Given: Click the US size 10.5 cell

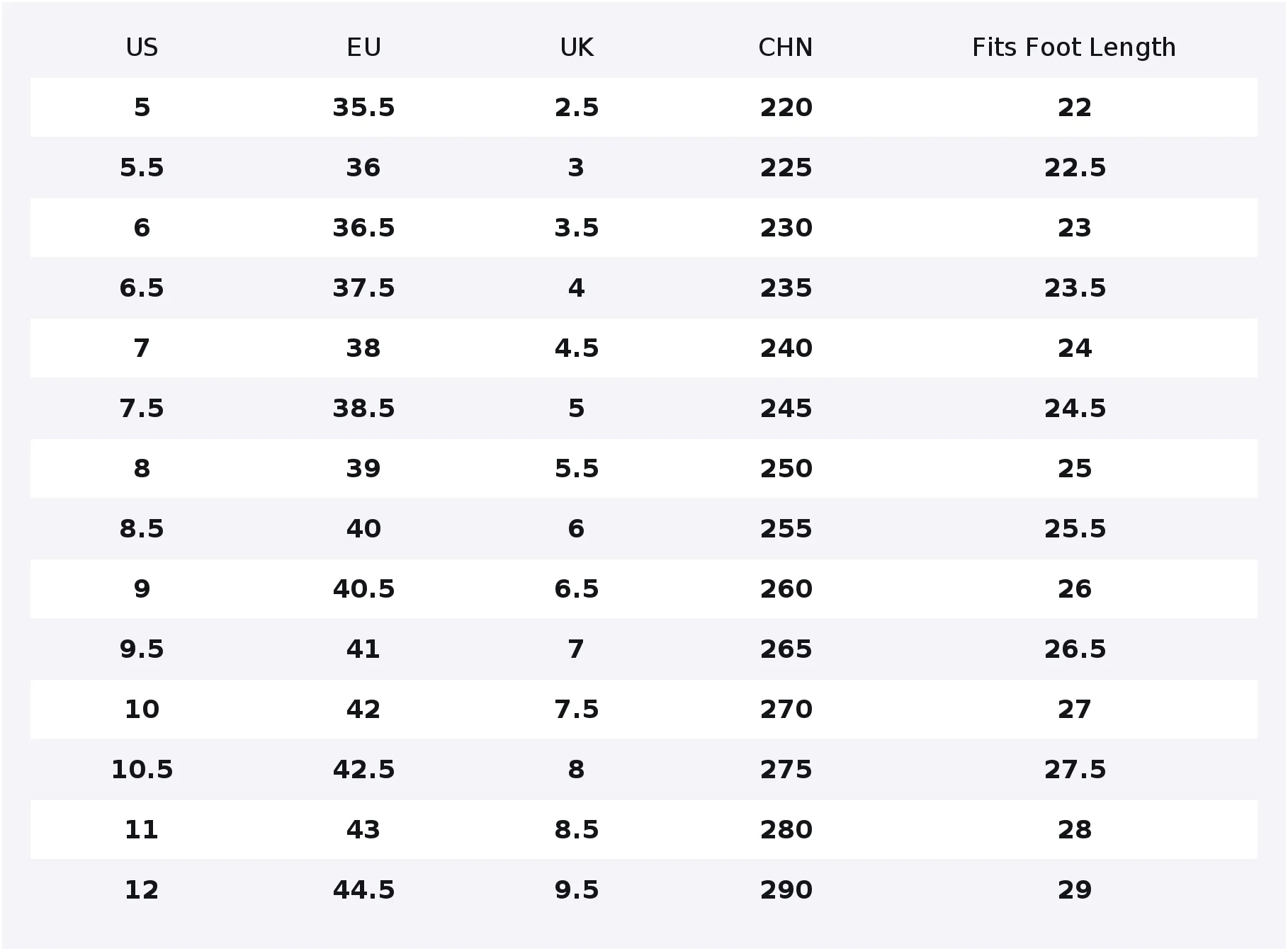Looking at the screenshot, I should [142, 770].
